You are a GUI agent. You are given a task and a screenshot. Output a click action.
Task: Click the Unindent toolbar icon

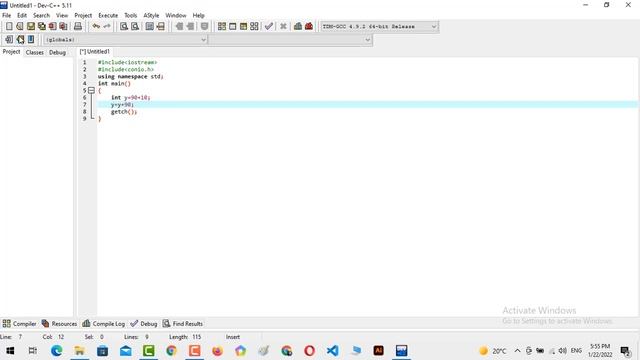coord(190,27)
